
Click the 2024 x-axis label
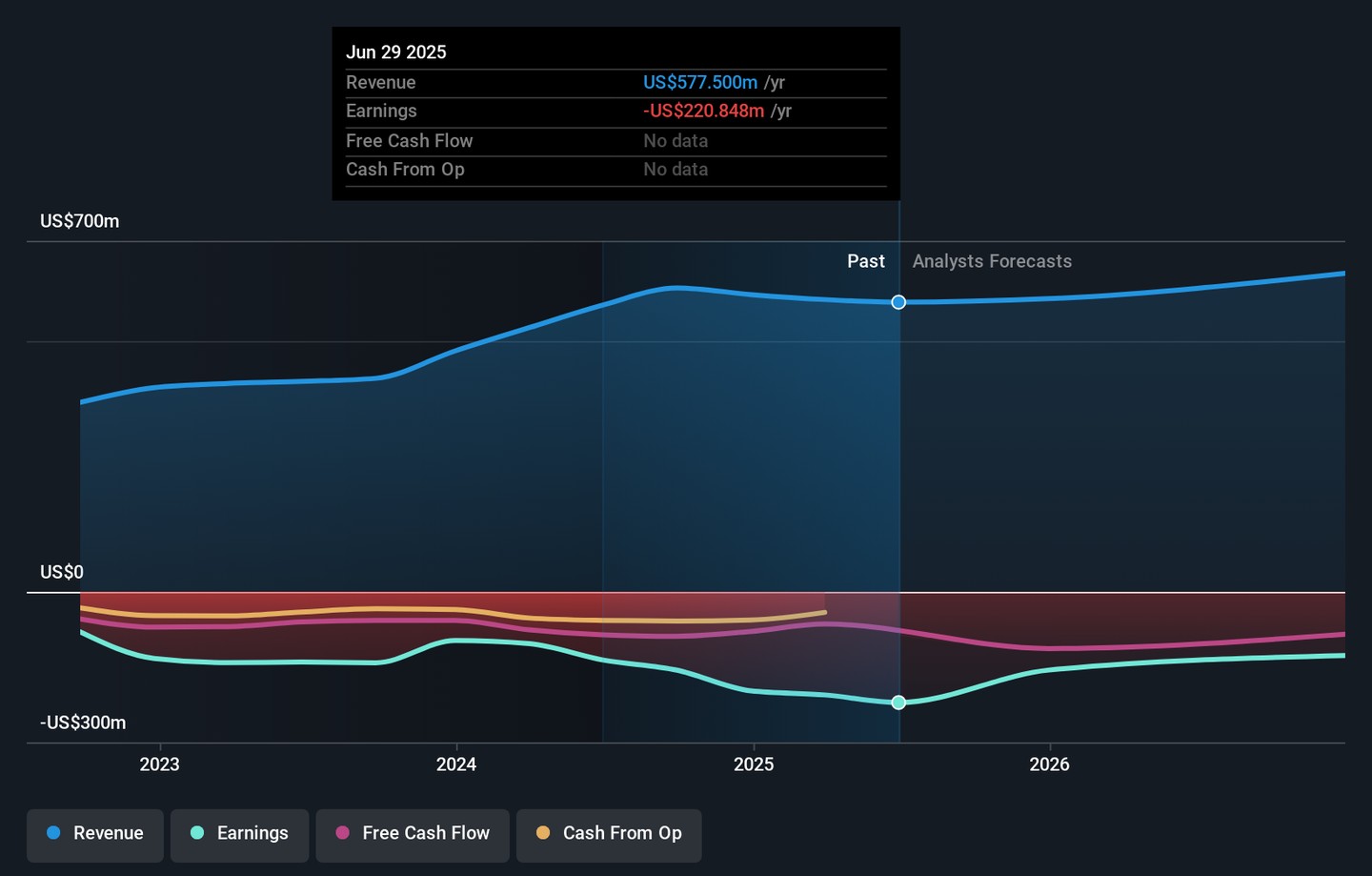point(456,764)
